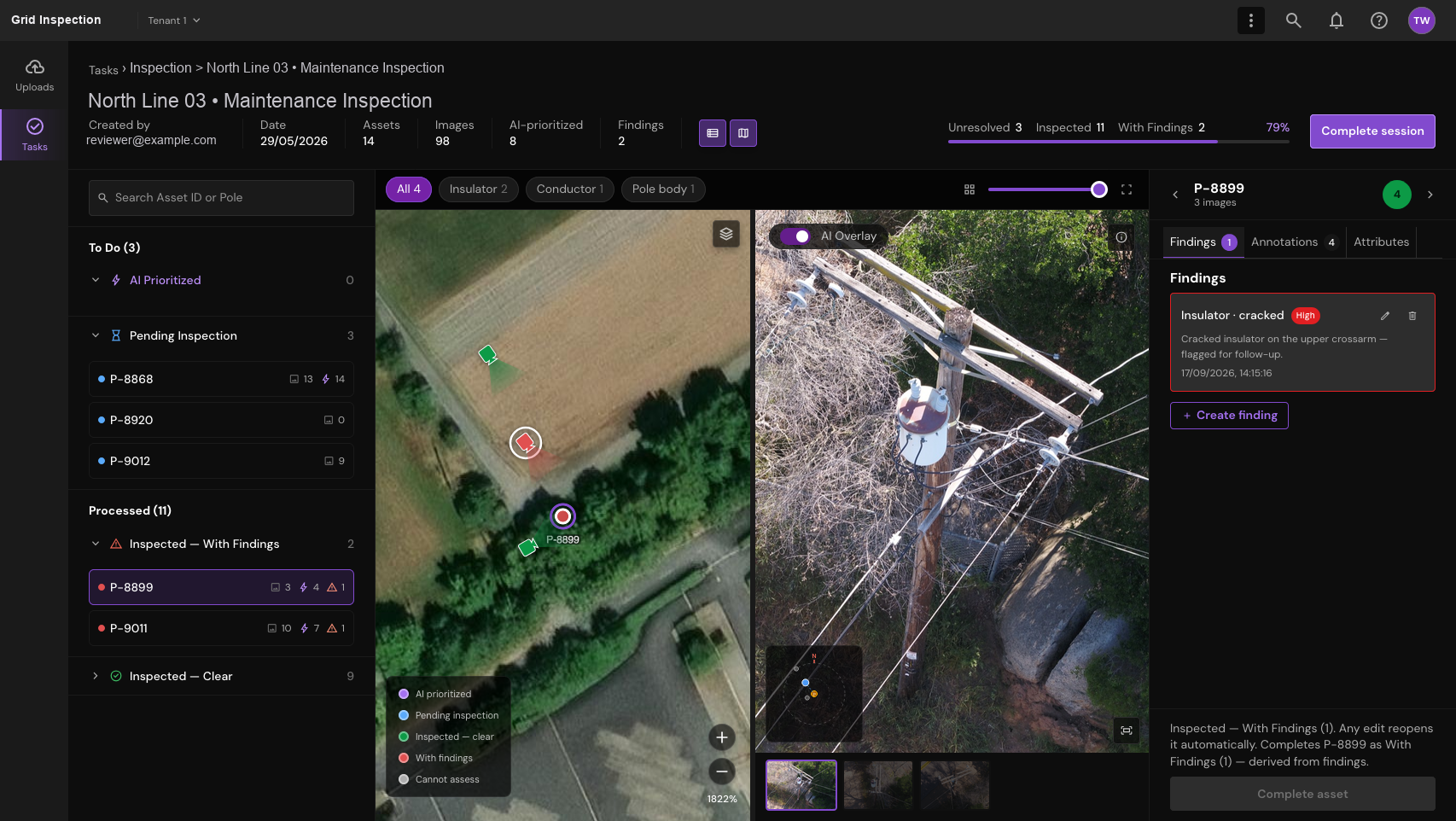Expand the Inspected — Clear group
The image size is (1456, 821).
[x=96, y=676]
